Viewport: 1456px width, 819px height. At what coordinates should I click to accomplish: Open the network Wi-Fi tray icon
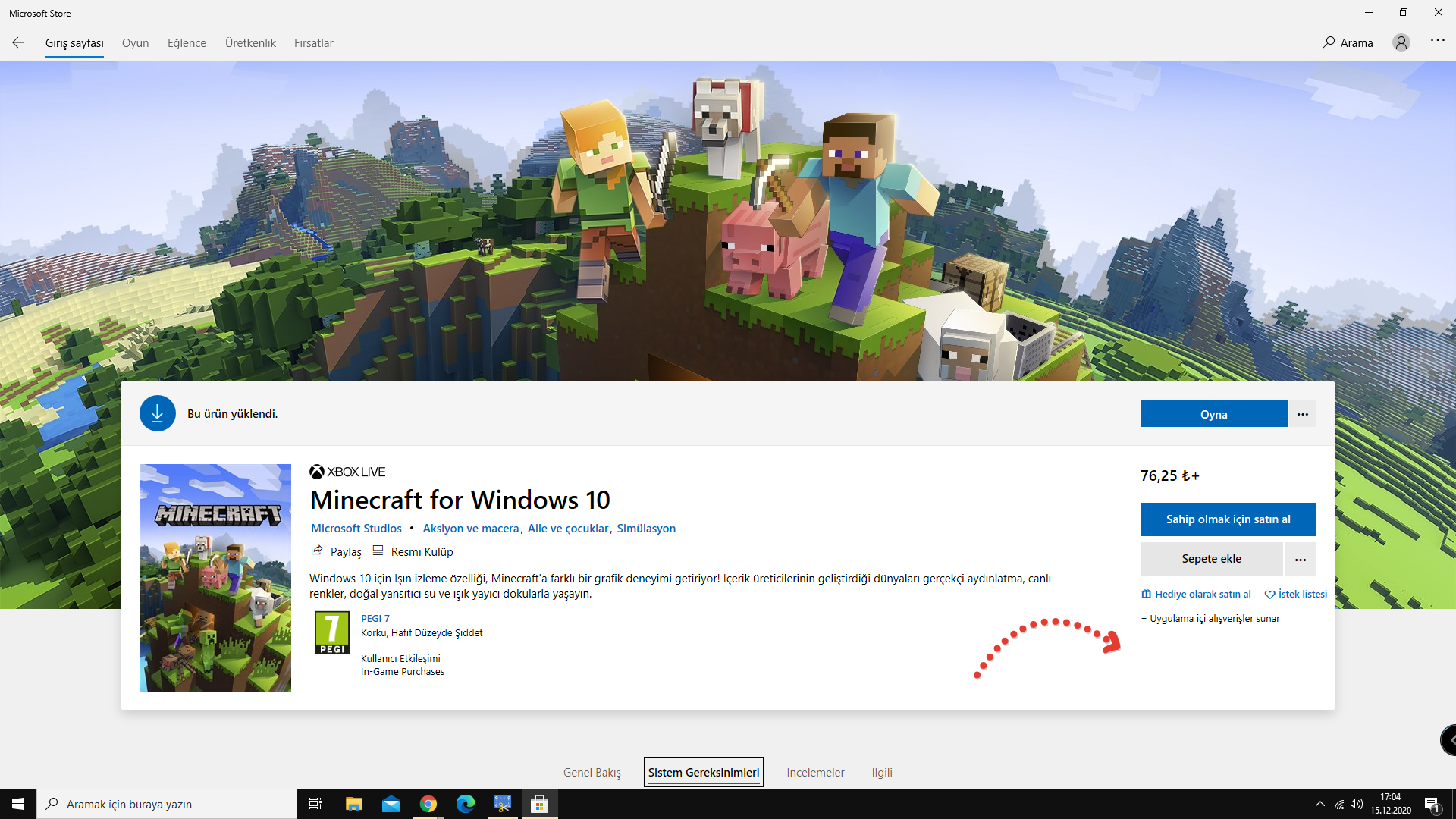[1339, 804]
